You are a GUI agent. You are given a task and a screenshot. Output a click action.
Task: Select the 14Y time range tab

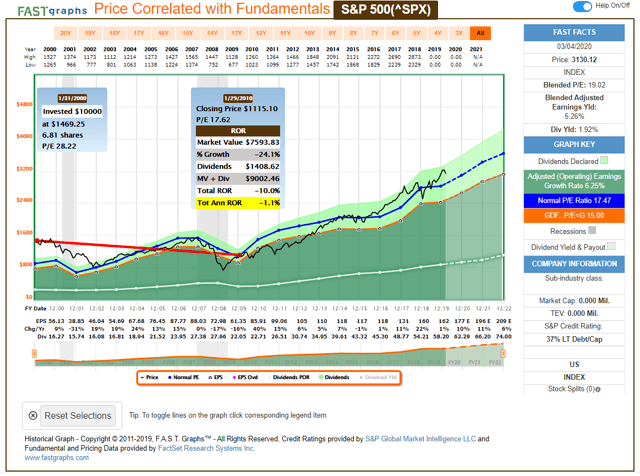tap(212, 33)
